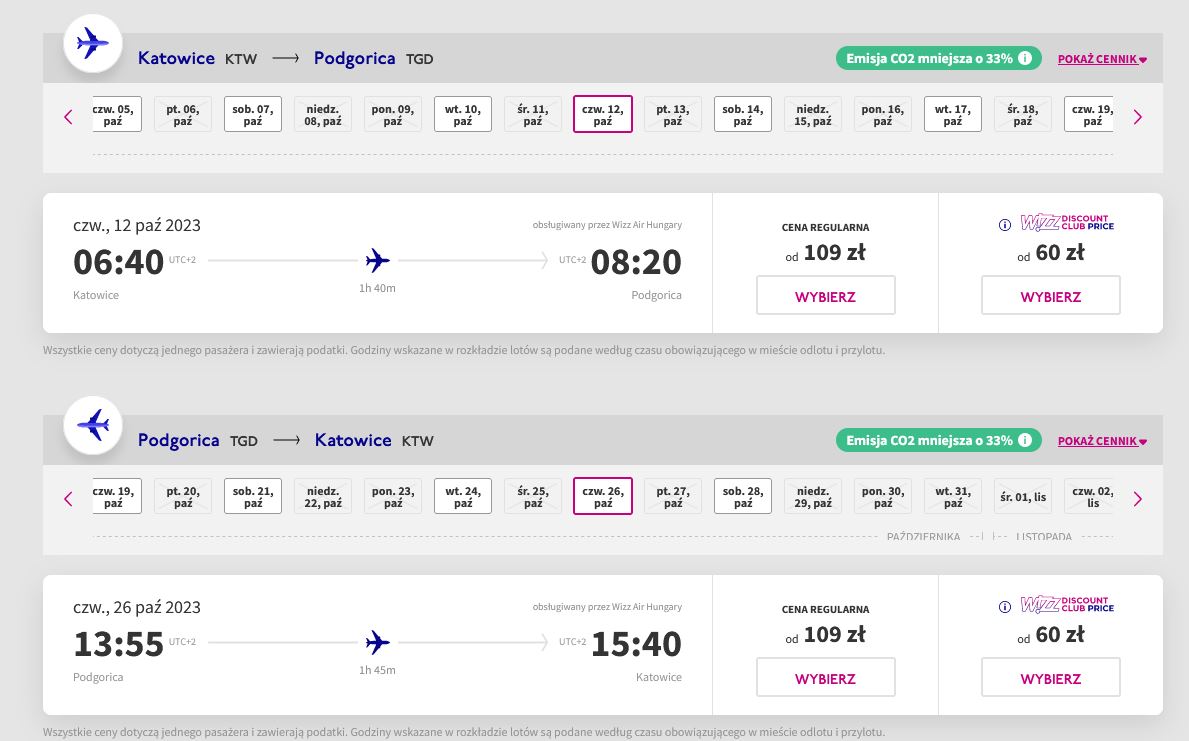Show earlier return dates with left arrow
Screen dimensions: 1189x741
(68, 499)
